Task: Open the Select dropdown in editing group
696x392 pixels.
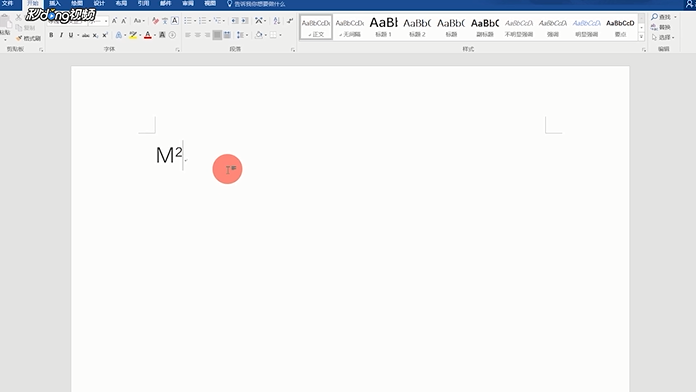Action: pyautogui.click(x=663, y=37)
